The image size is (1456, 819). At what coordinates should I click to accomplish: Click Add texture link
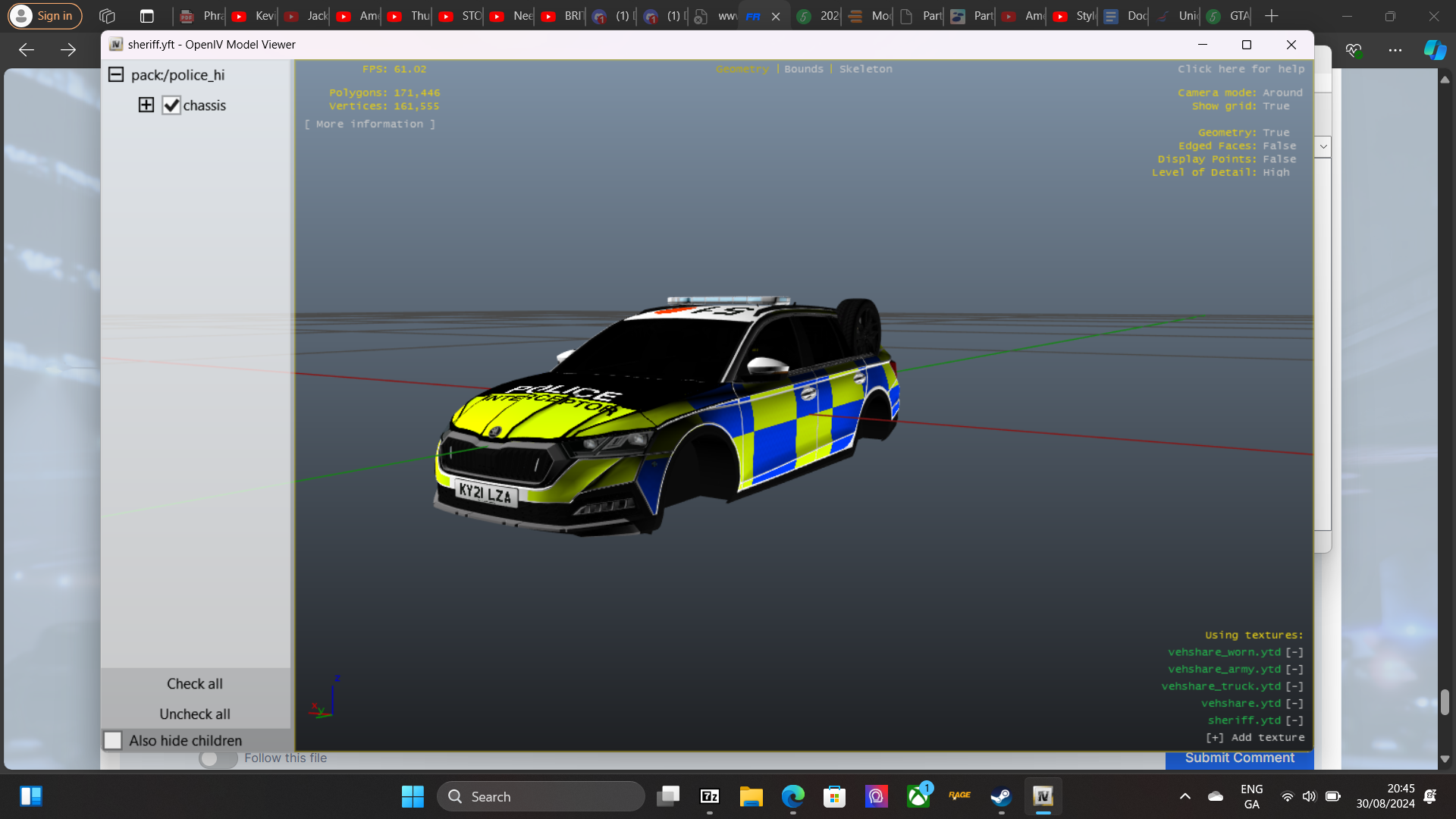coord(1255,737)
